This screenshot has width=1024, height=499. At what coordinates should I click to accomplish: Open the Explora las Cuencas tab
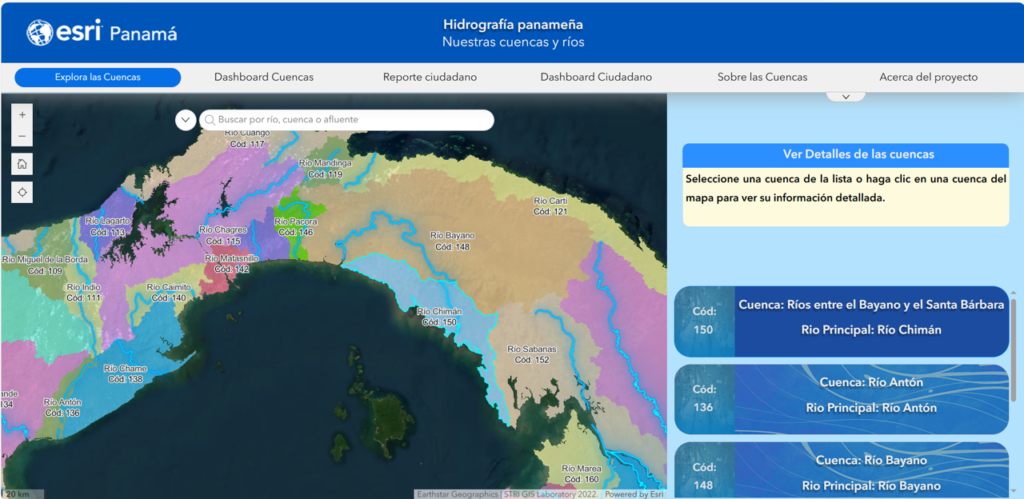click(x=98, y=77)
